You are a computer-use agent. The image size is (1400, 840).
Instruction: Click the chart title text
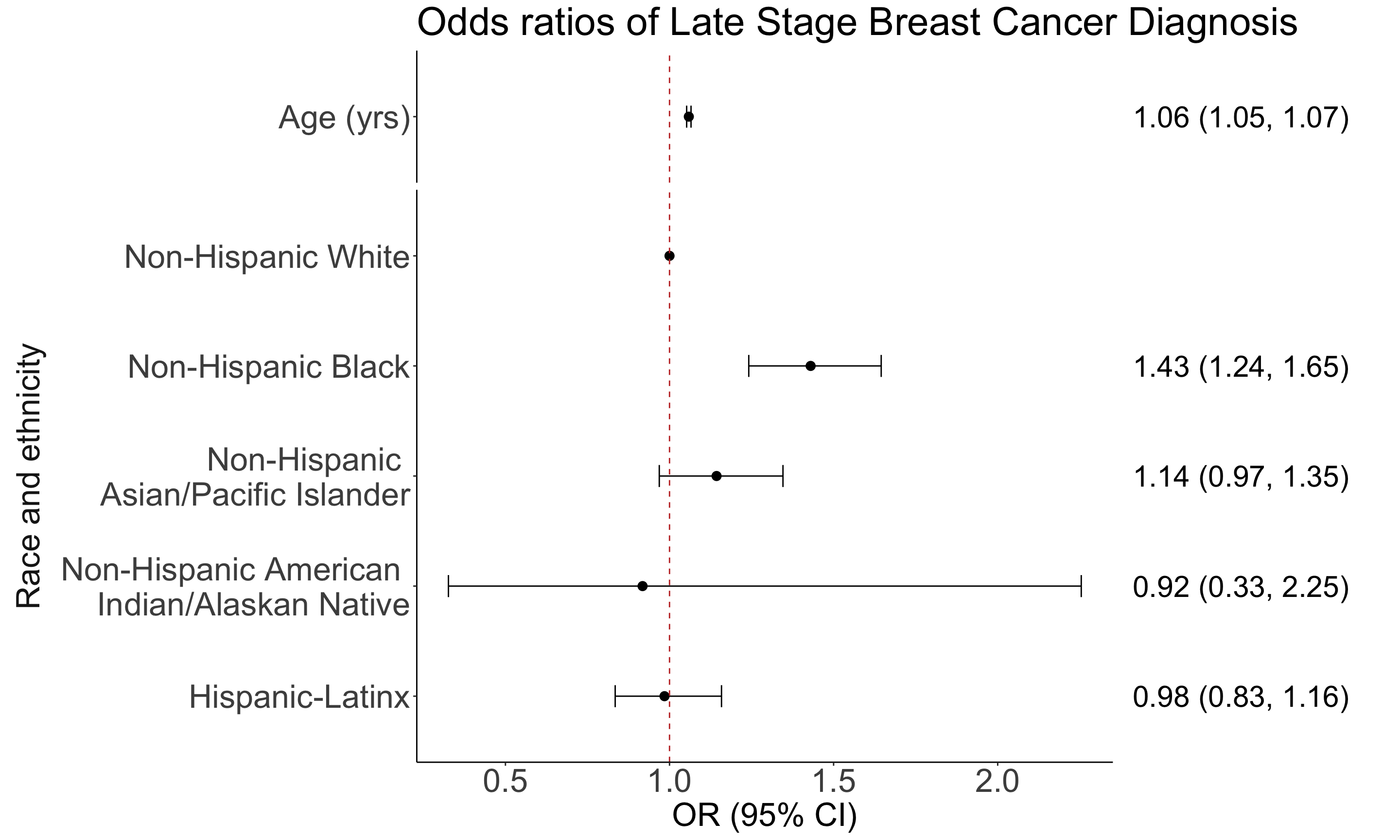click(x=857, y=24)
